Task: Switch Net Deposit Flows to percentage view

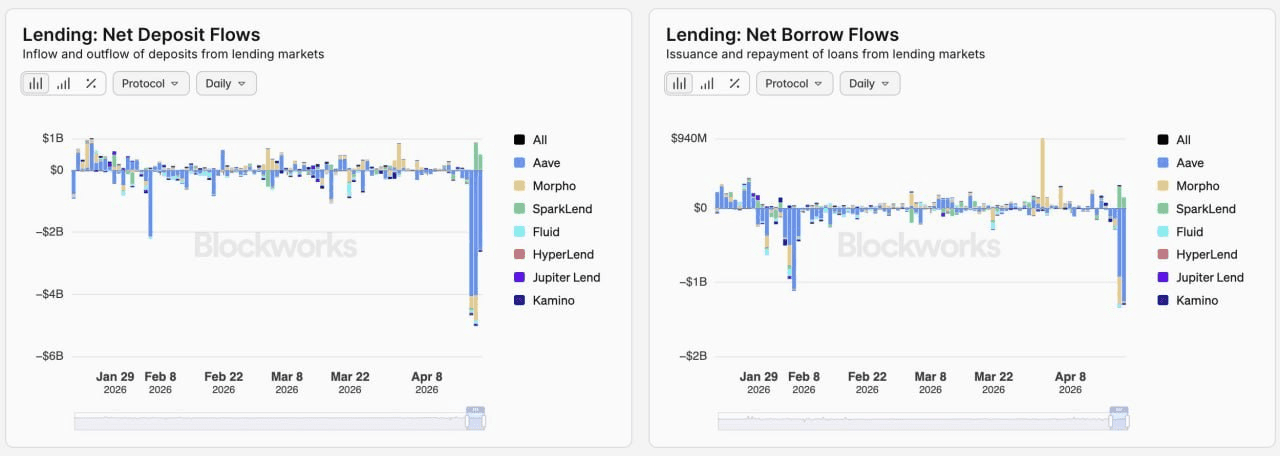Action: click(90, 83)
